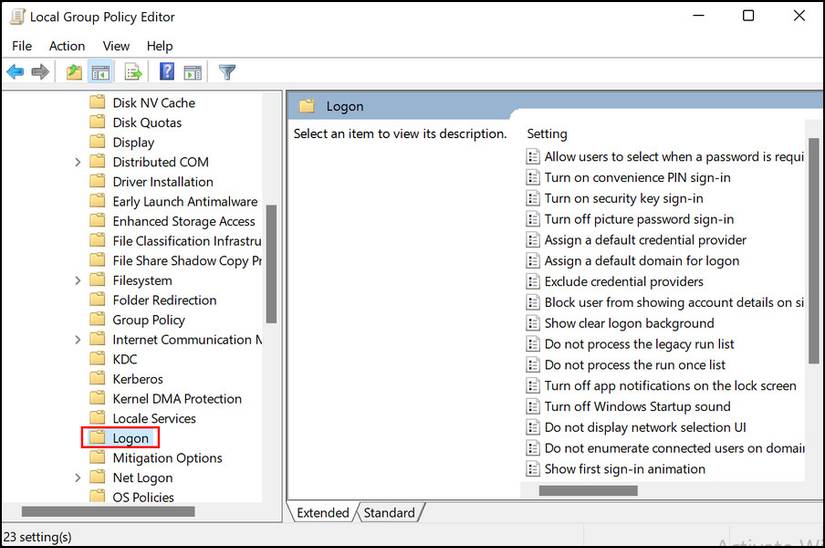This screenshot has width=825, height=548.
Task: Select 'Allow users to select when a password' setting
Action: (x=674, y=156)
